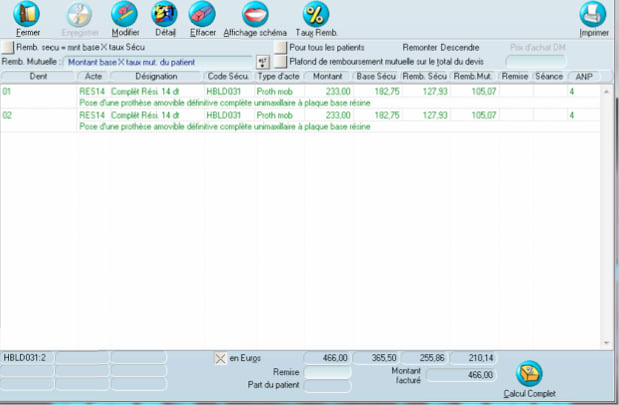Click the button next to Remb. Mutuelle field
The height and width of the screenshot is (405, 619).
click(264, 62)
